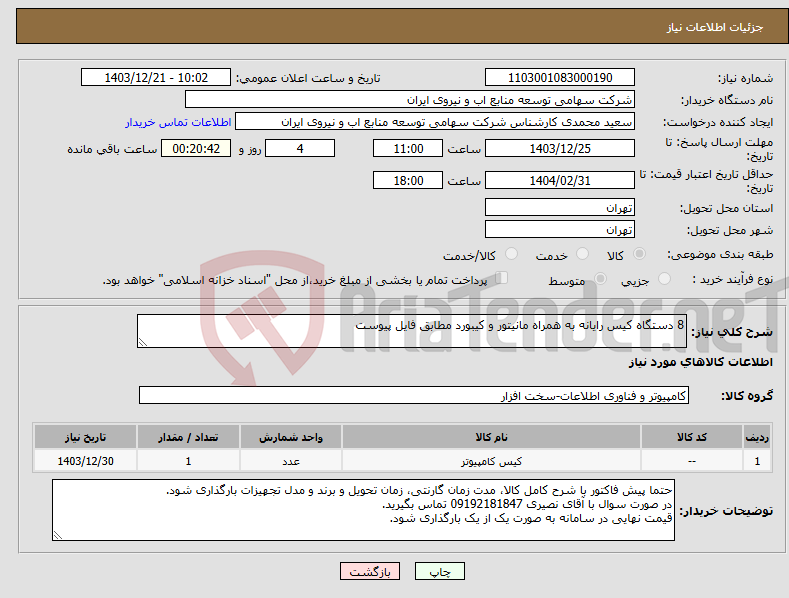The height and width of the screenshot is (598, 789).
Task: Click the توضیحات خریدار label
Action: coord(726,511)
